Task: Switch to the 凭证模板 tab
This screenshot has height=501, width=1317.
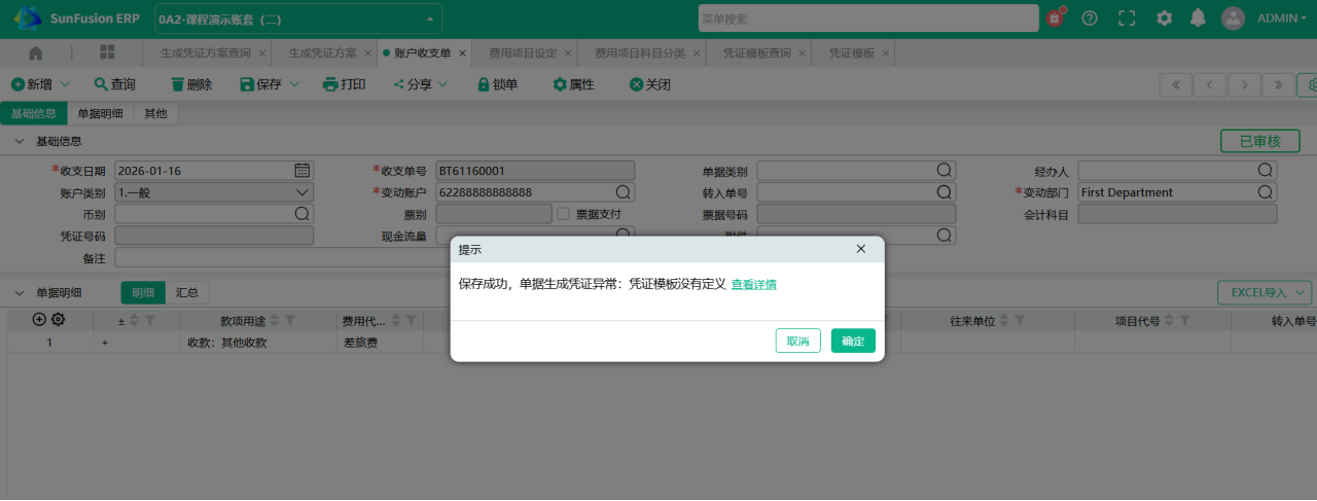Action: pyautogui.click(x=851, y=53)
